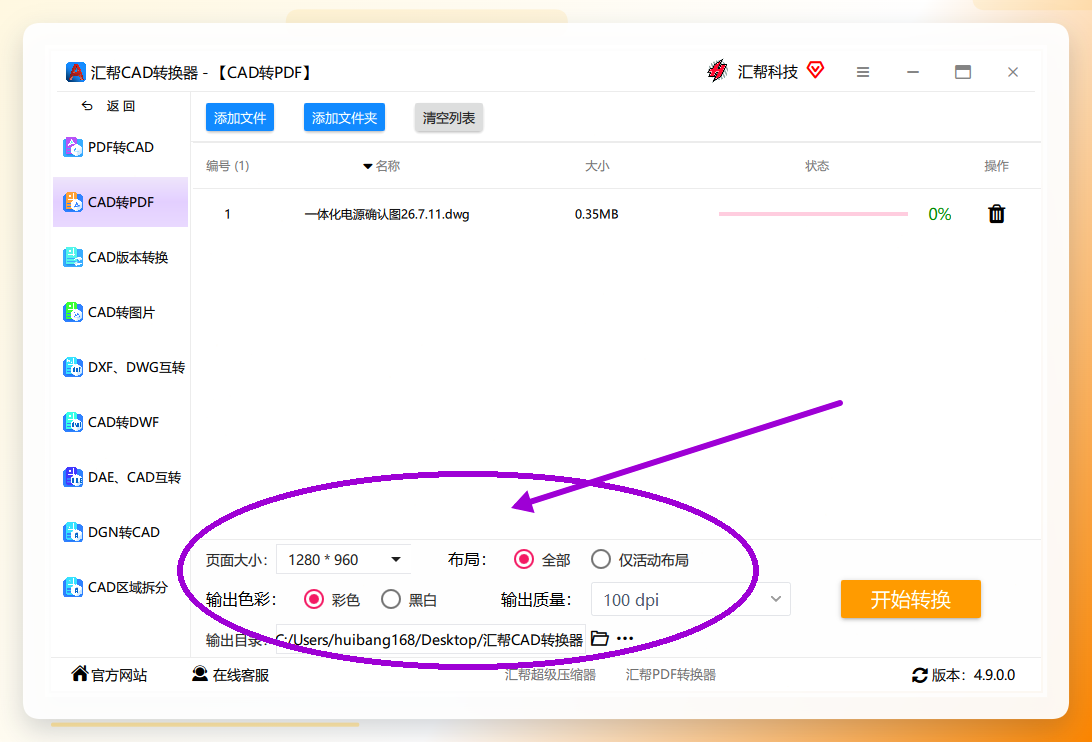Select the 仅活动布局 radio button

click(x=600, y=559)
